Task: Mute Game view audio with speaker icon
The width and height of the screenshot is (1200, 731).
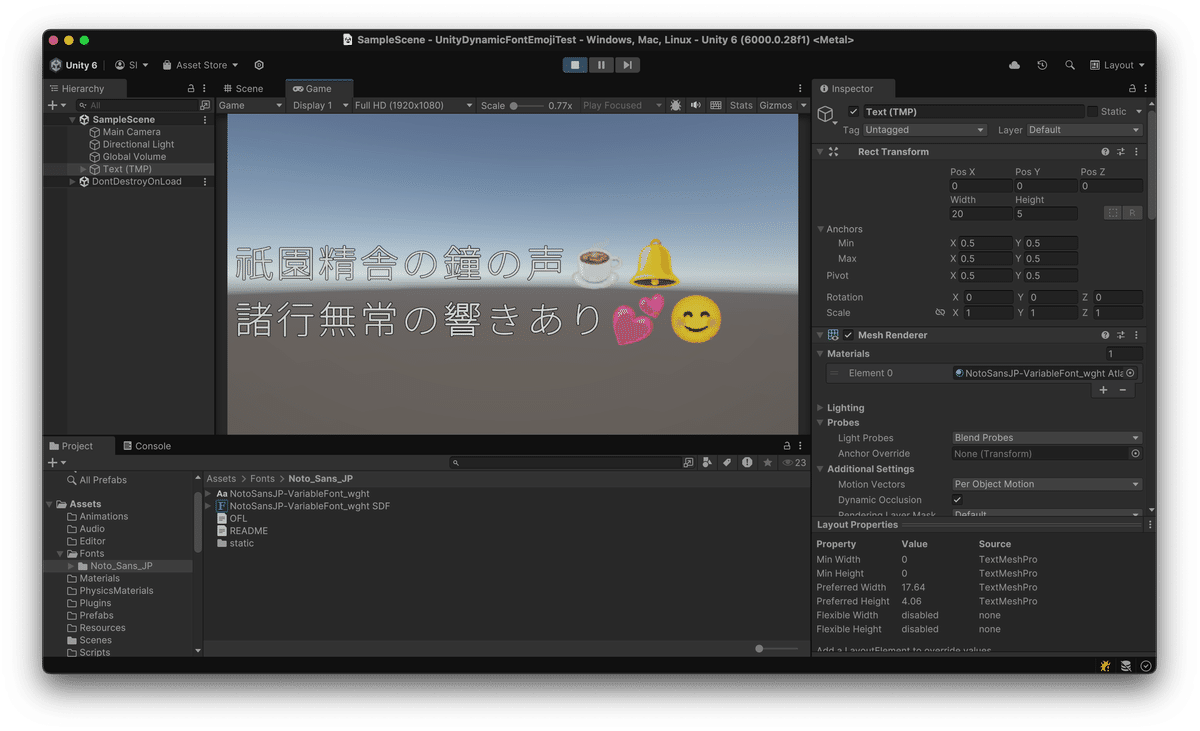Action: 696,105
